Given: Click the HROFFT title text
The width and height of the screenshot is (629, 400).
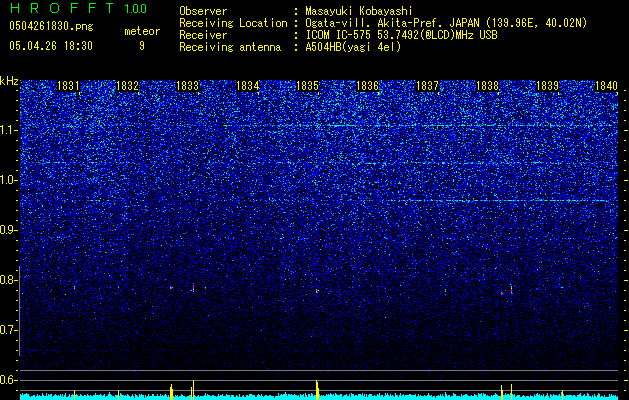Looking at the screenshot, I should 63,8.
